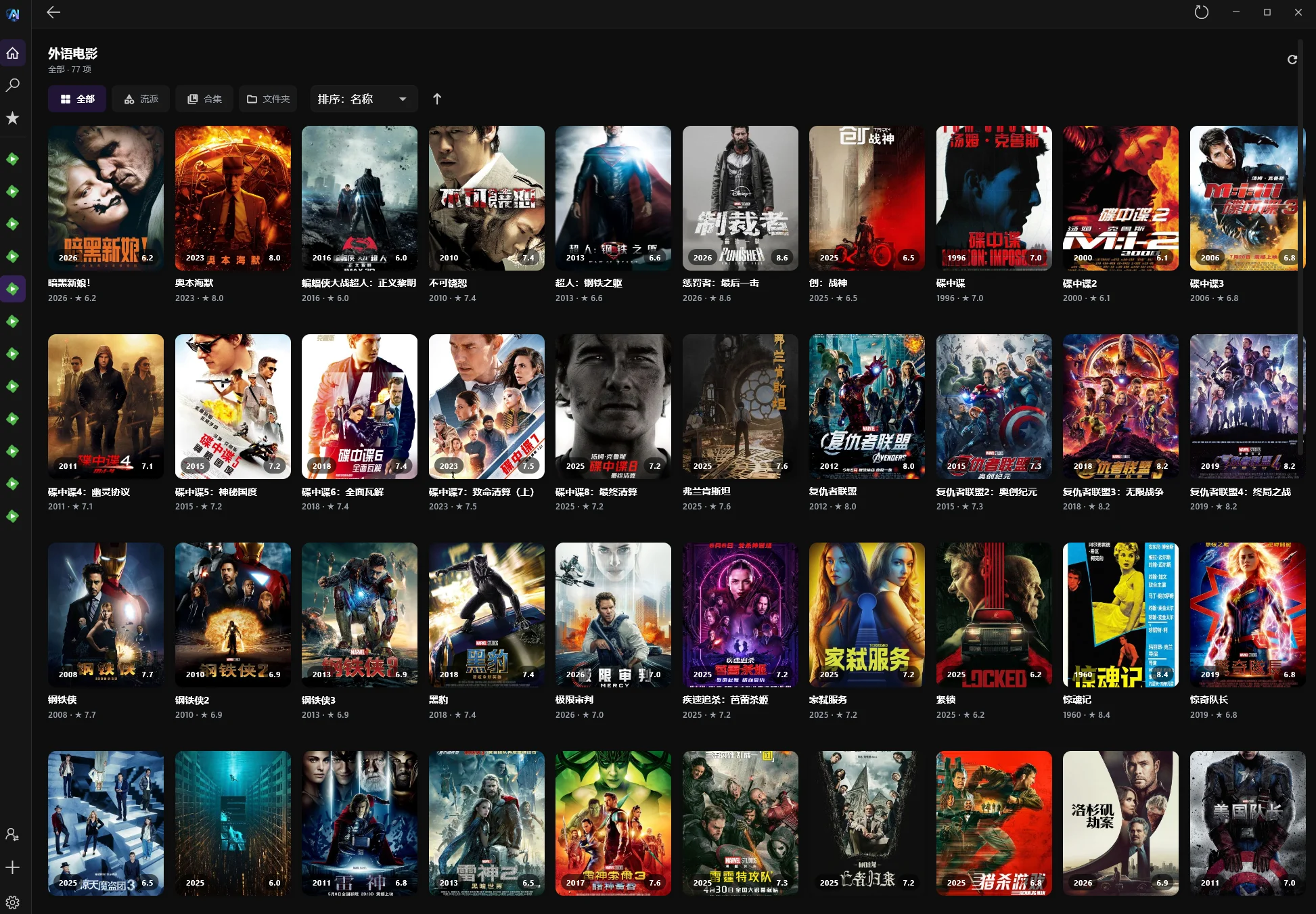The width and height of the screenshot is (1316, 914).
Task: Open the 创: 战神 poster
Action: point(867,198)
